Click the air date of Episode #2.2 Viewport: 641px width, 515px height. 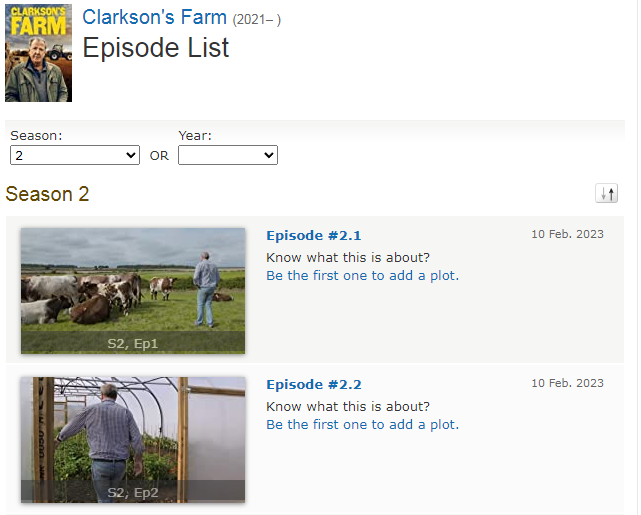(x=567, y=383)
